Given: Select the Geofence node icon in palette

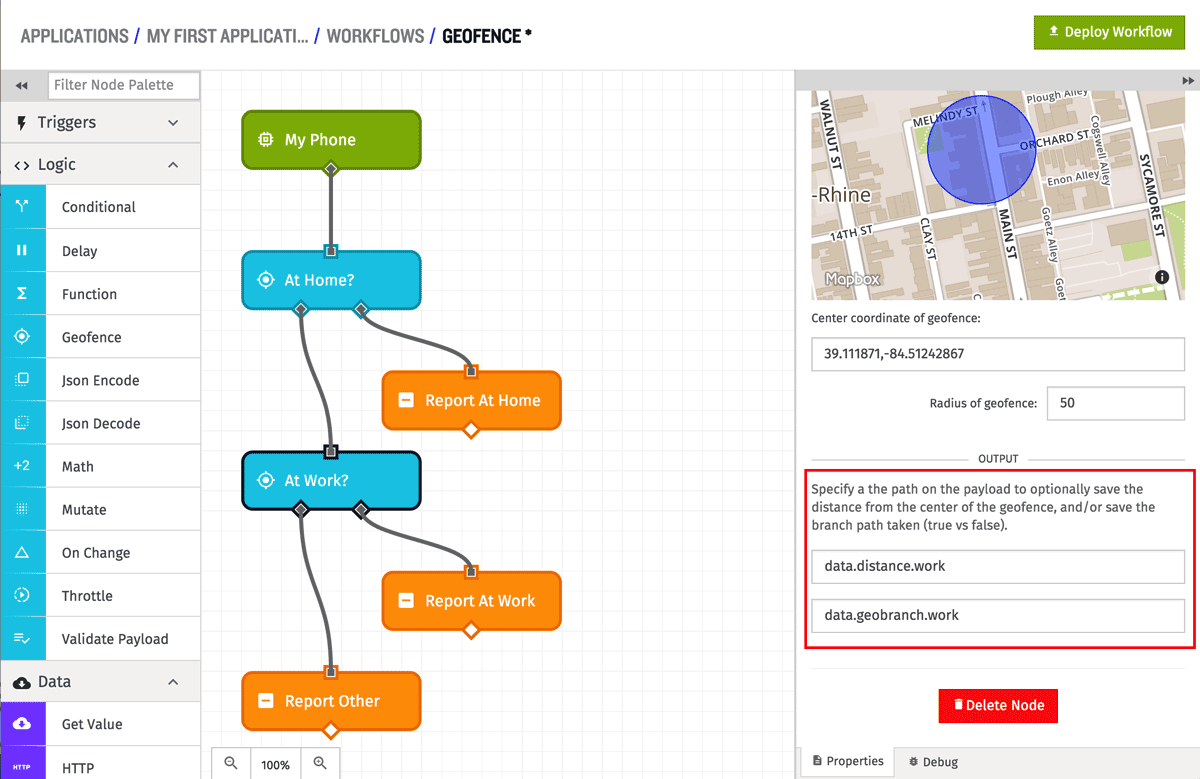Looking at the screenshot, I should (22, 337).
